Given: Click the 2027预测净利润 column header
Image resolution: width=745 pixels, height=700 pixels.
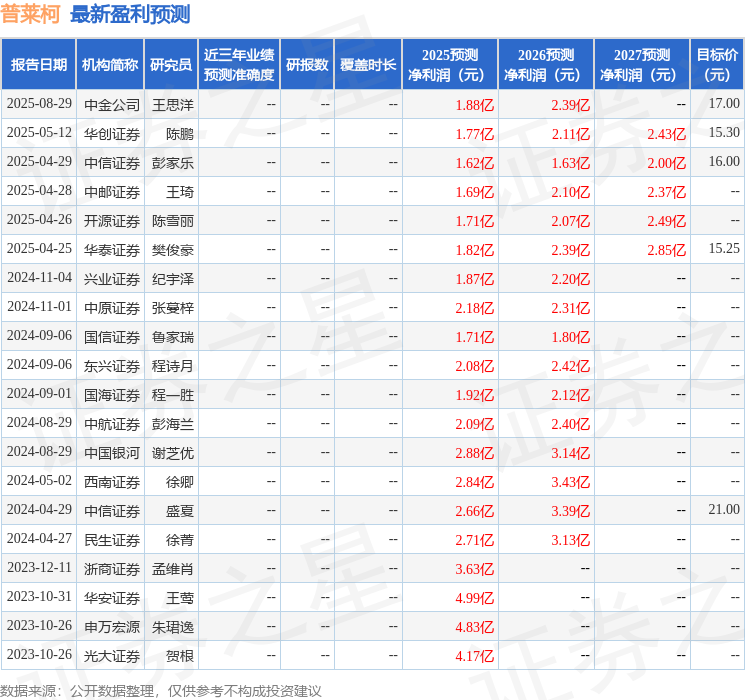Looking at the screenshot, I should tap(642, 64).
